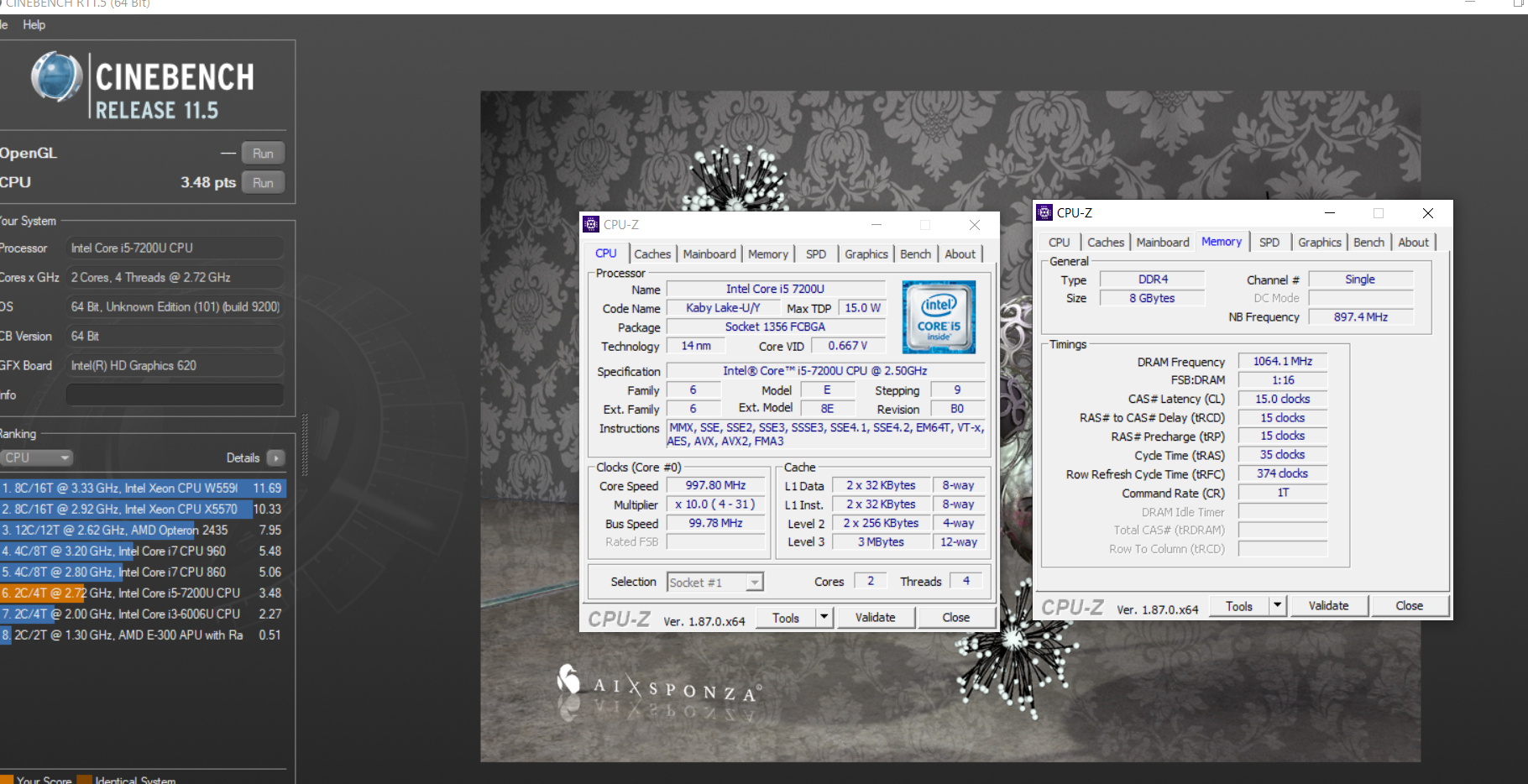The image size is (1528, 784).
Task: Minimize the right CPU-Z Memory window
Action: [x=1329, y=213]
